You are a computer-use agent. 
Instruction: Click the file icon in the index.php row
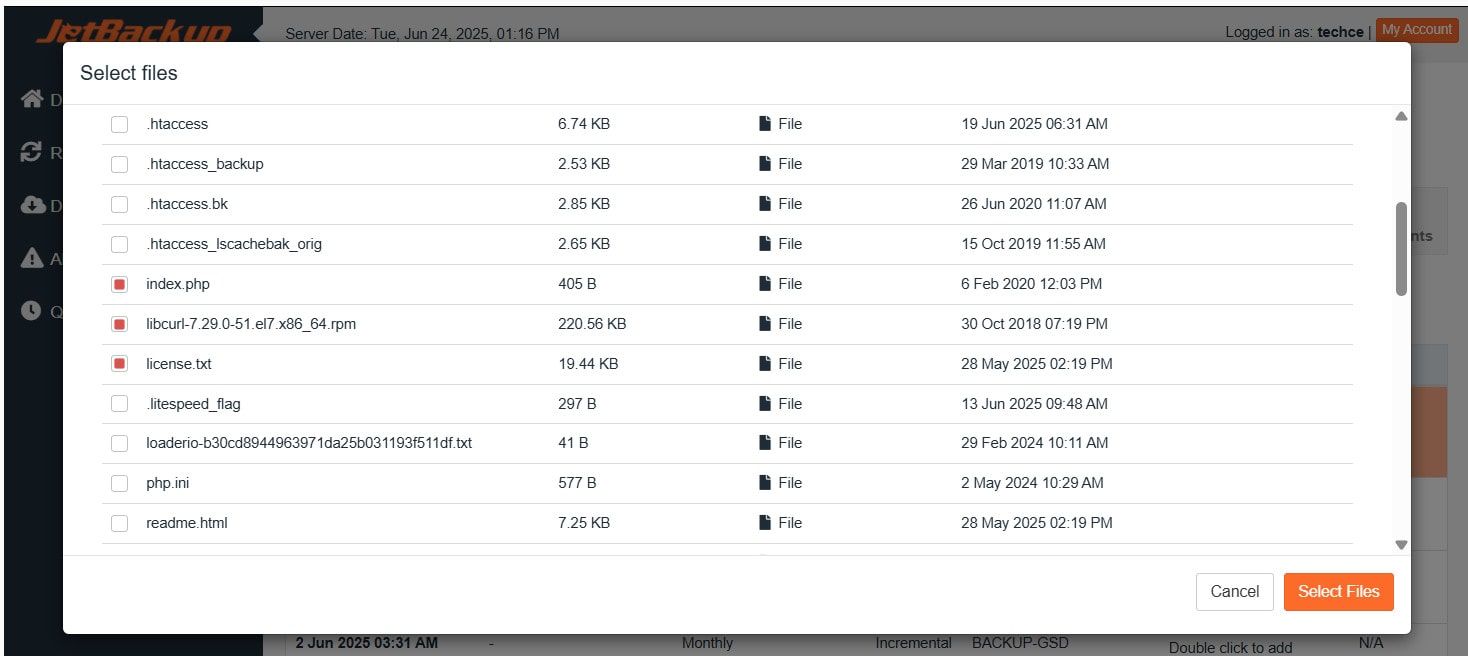coord(765,284)
